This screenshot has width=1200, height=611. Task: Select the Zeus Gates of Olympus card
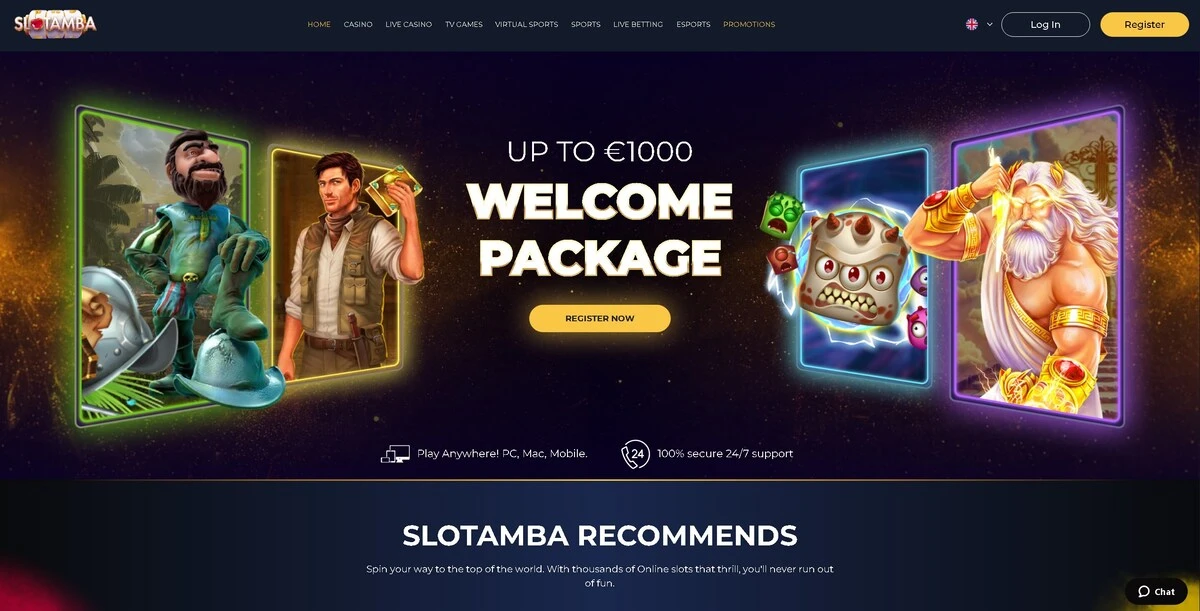[1035, 265]
